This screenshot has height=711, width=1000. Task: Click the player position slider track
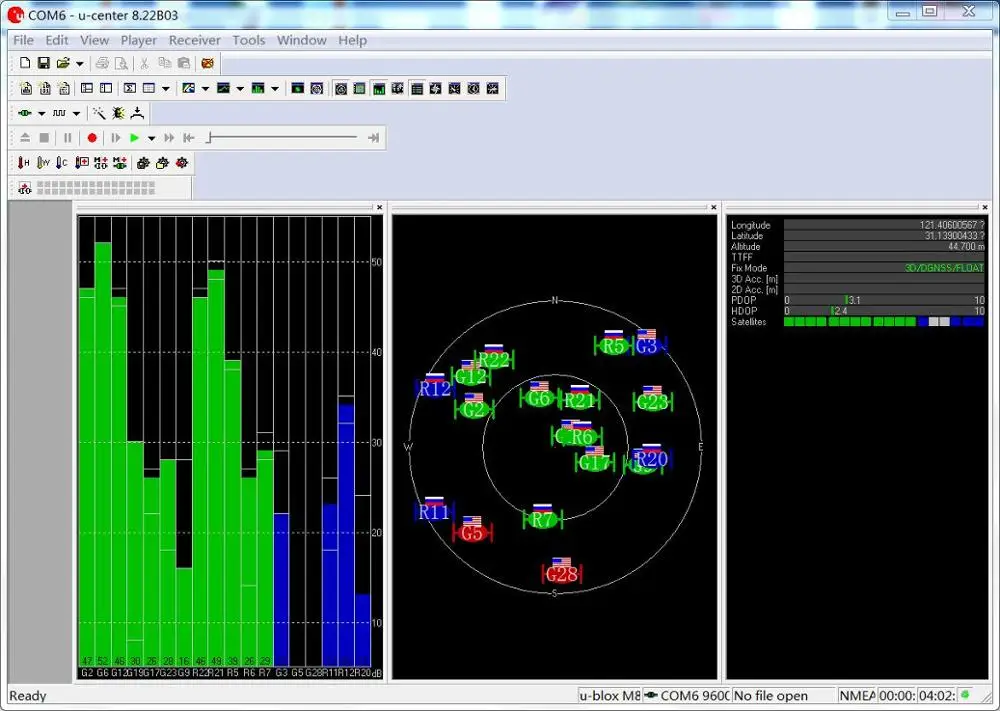tap(283, 137)
